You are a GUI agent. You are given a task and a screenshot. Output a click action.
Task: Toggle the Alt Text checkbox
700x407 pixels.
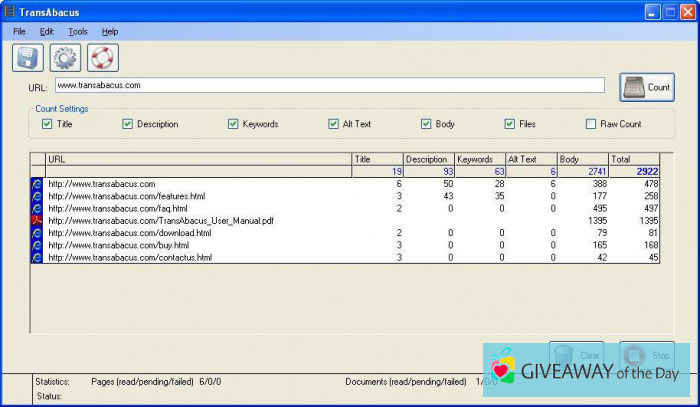point(334,124)
